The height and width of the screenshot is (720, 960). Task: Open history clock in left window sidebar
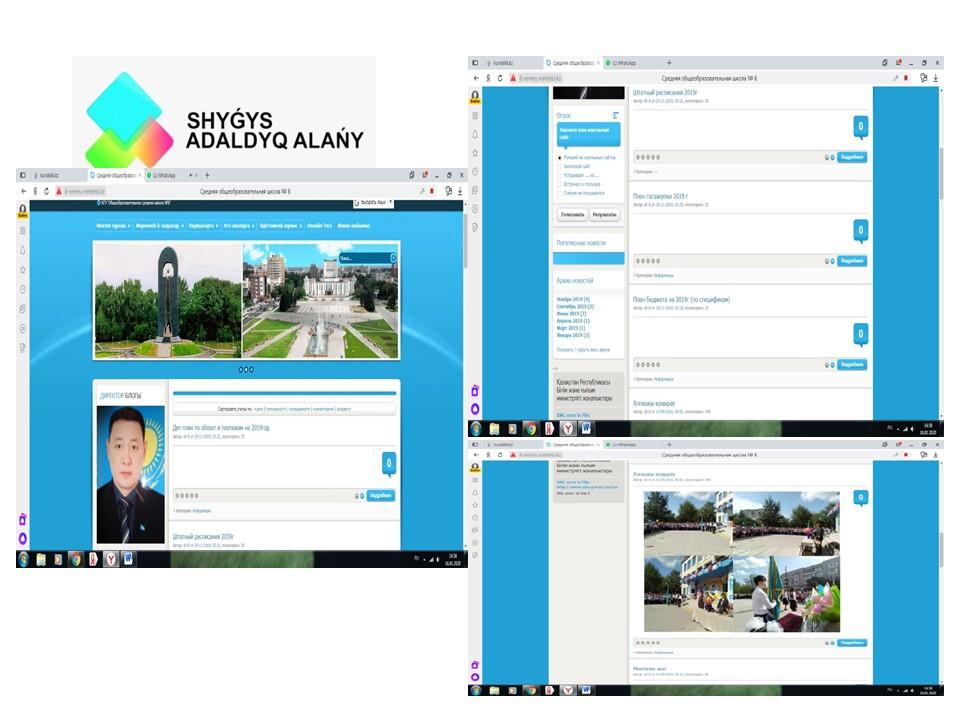(x=23, y=289)
